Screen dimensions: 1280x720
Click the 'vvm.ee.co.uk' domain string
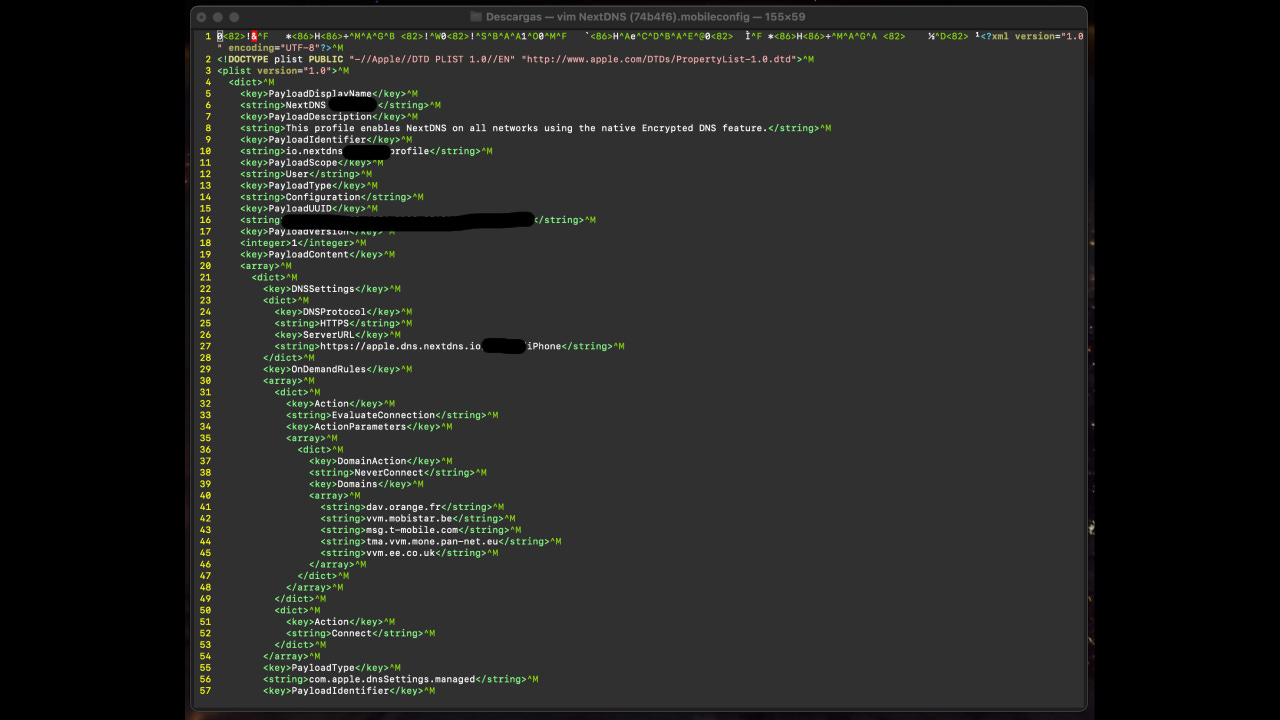[401, 553]
